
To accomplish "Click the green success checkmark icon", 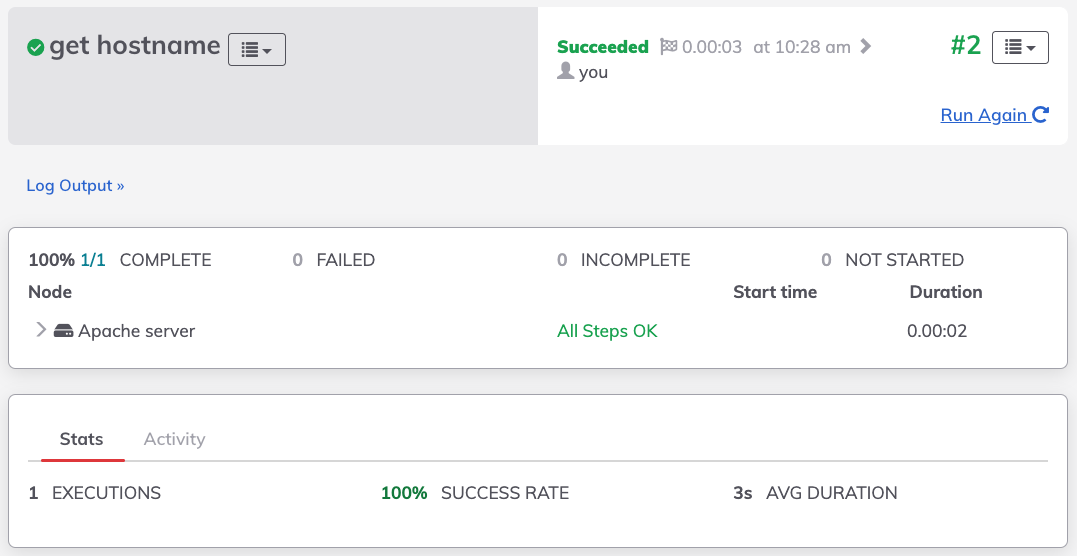I will (36, 47).
